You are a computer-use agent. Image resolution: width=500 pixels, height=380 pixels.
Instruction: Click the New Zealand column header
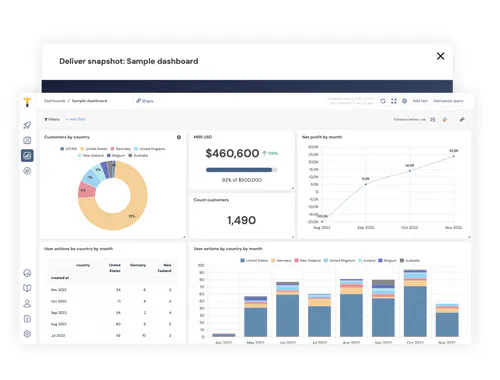164,268
